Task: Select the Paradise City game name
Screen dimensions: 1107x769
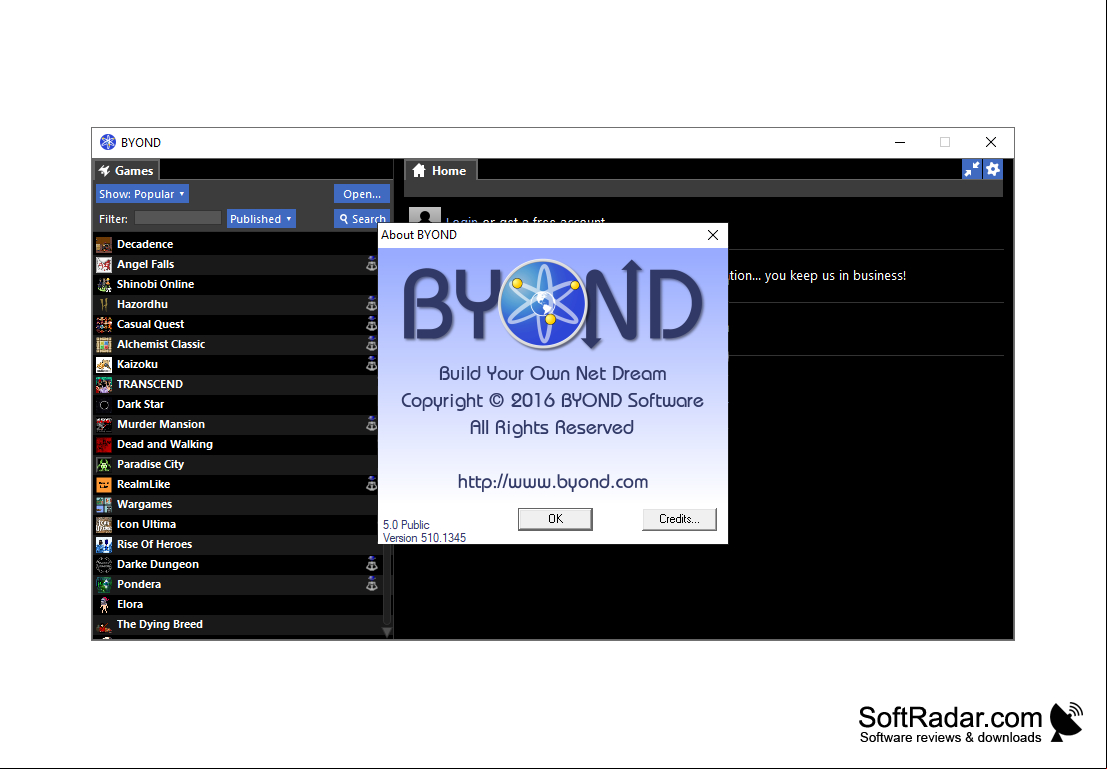Action: (150, 465)
